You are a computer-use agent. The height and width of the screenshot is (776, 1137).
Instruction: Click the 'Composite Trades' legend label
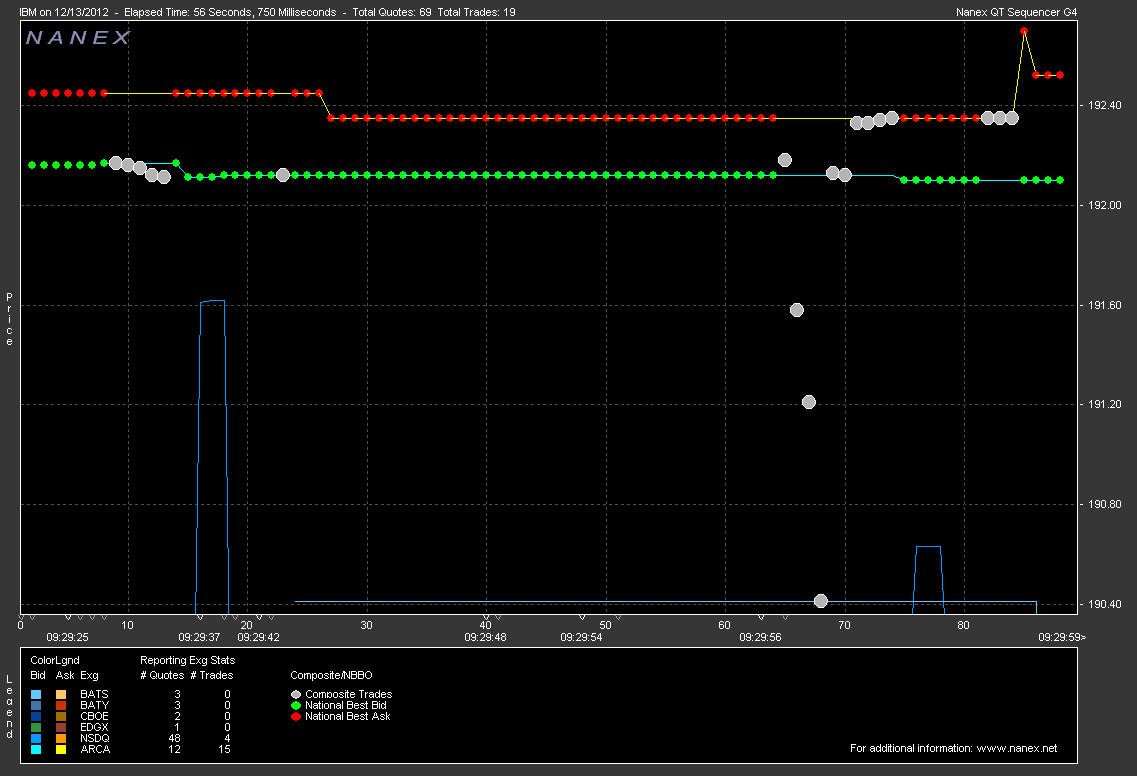click(349, 695)
